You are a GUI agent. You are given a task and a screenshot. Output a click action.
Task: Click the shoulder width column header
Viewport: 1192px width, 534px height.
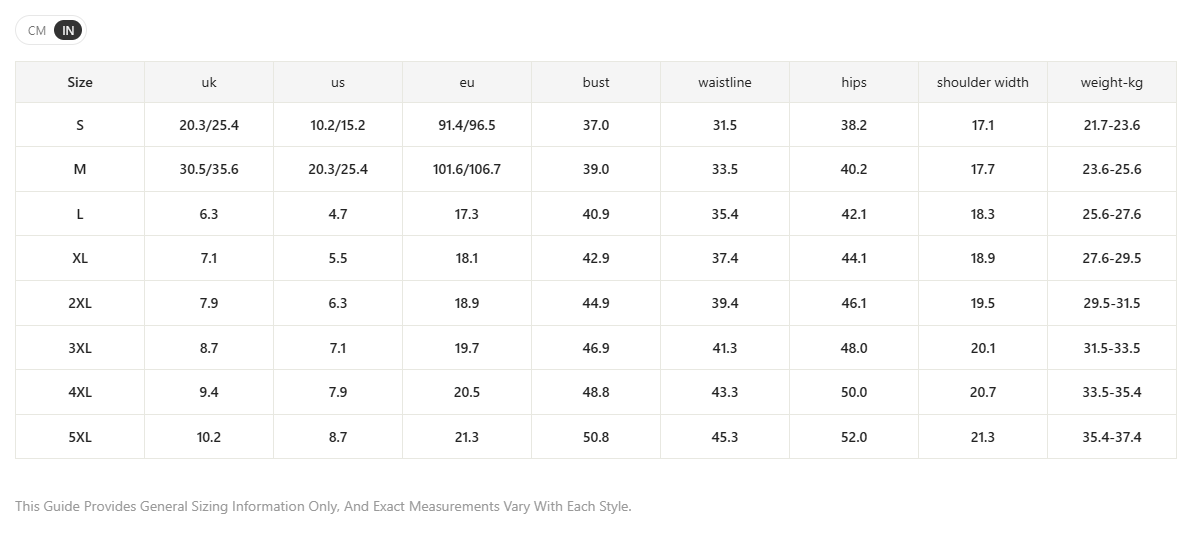(x=983, y=82)
